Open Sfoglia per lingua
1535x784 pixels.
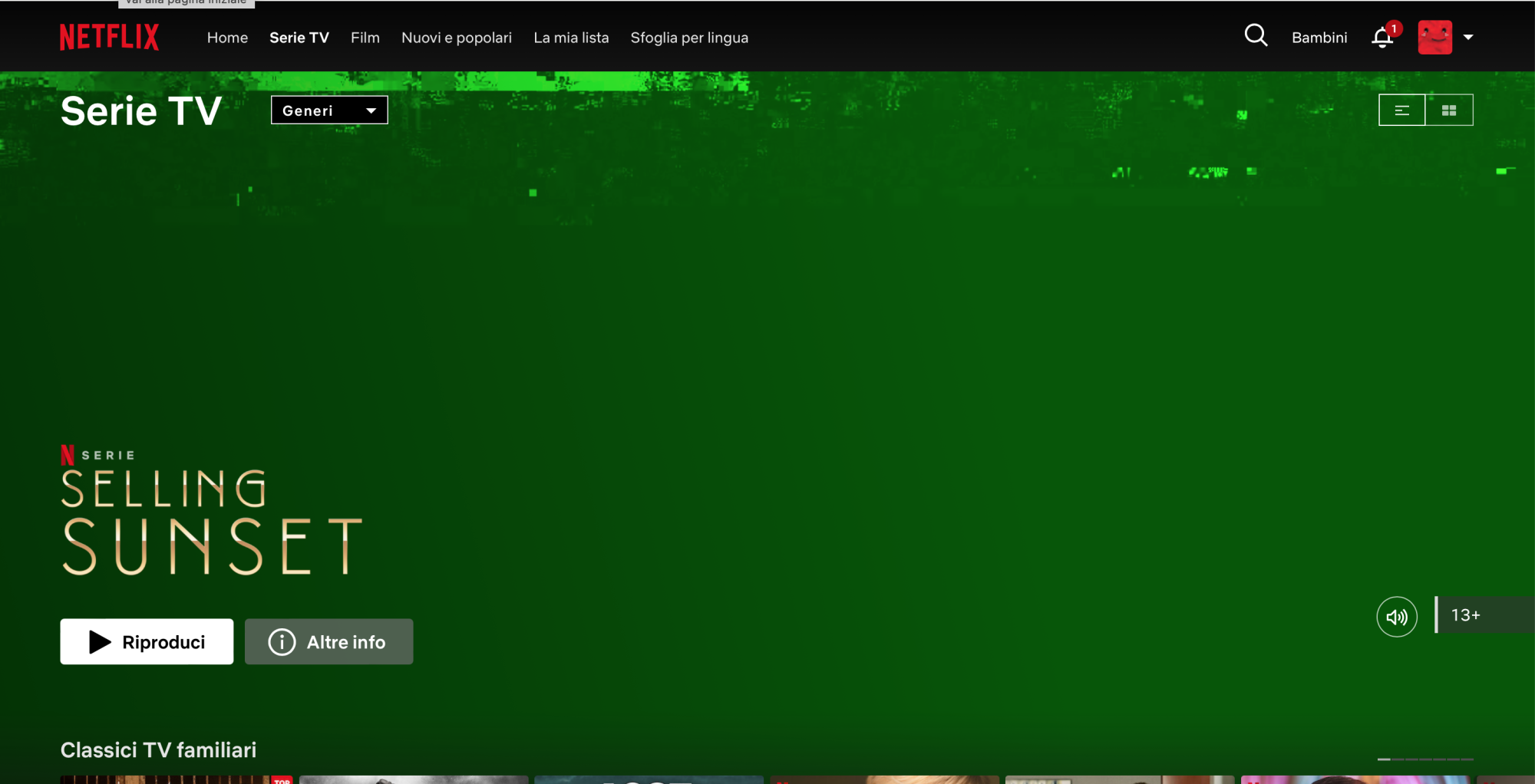click(689, 38)
